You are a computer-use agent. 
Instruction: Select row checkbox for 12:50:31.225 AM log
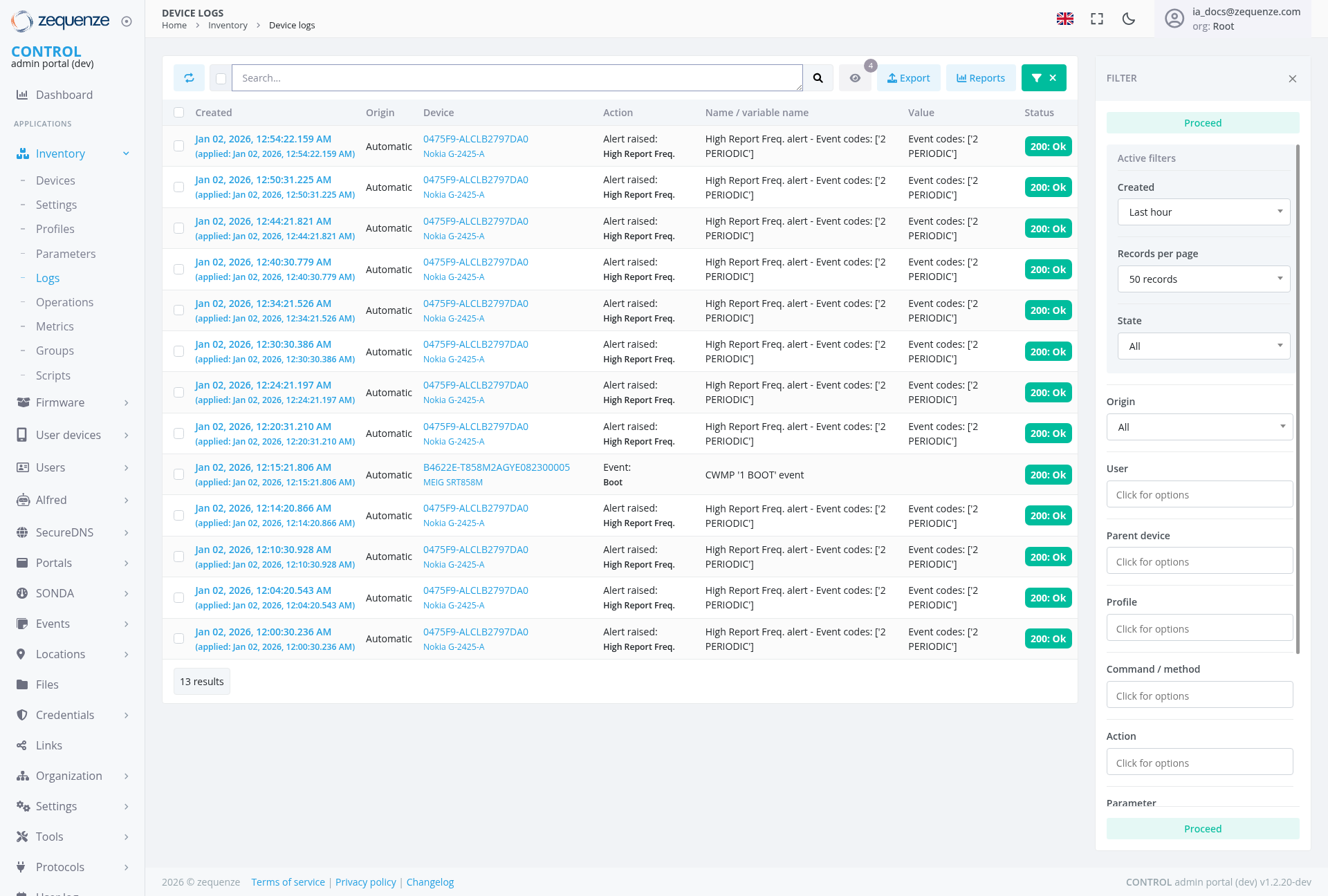[179, 187]
